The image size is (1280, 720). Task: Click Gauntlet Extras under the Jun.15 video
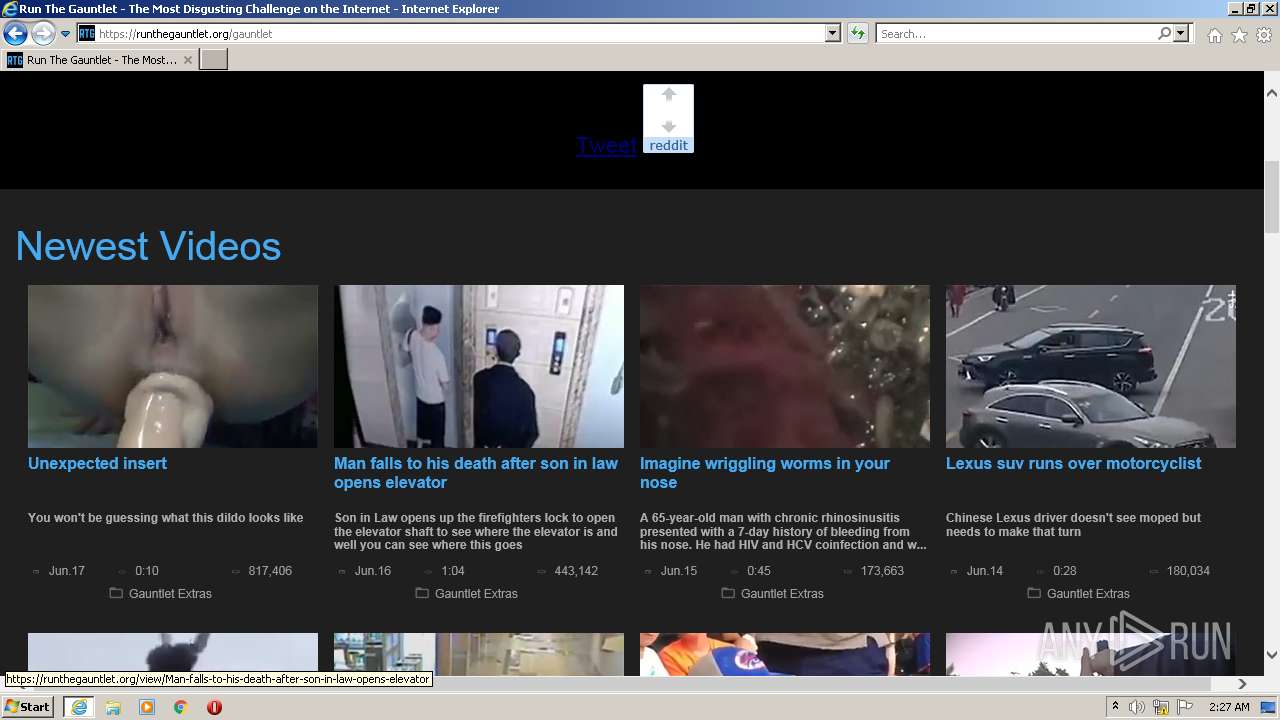[782, 594]
